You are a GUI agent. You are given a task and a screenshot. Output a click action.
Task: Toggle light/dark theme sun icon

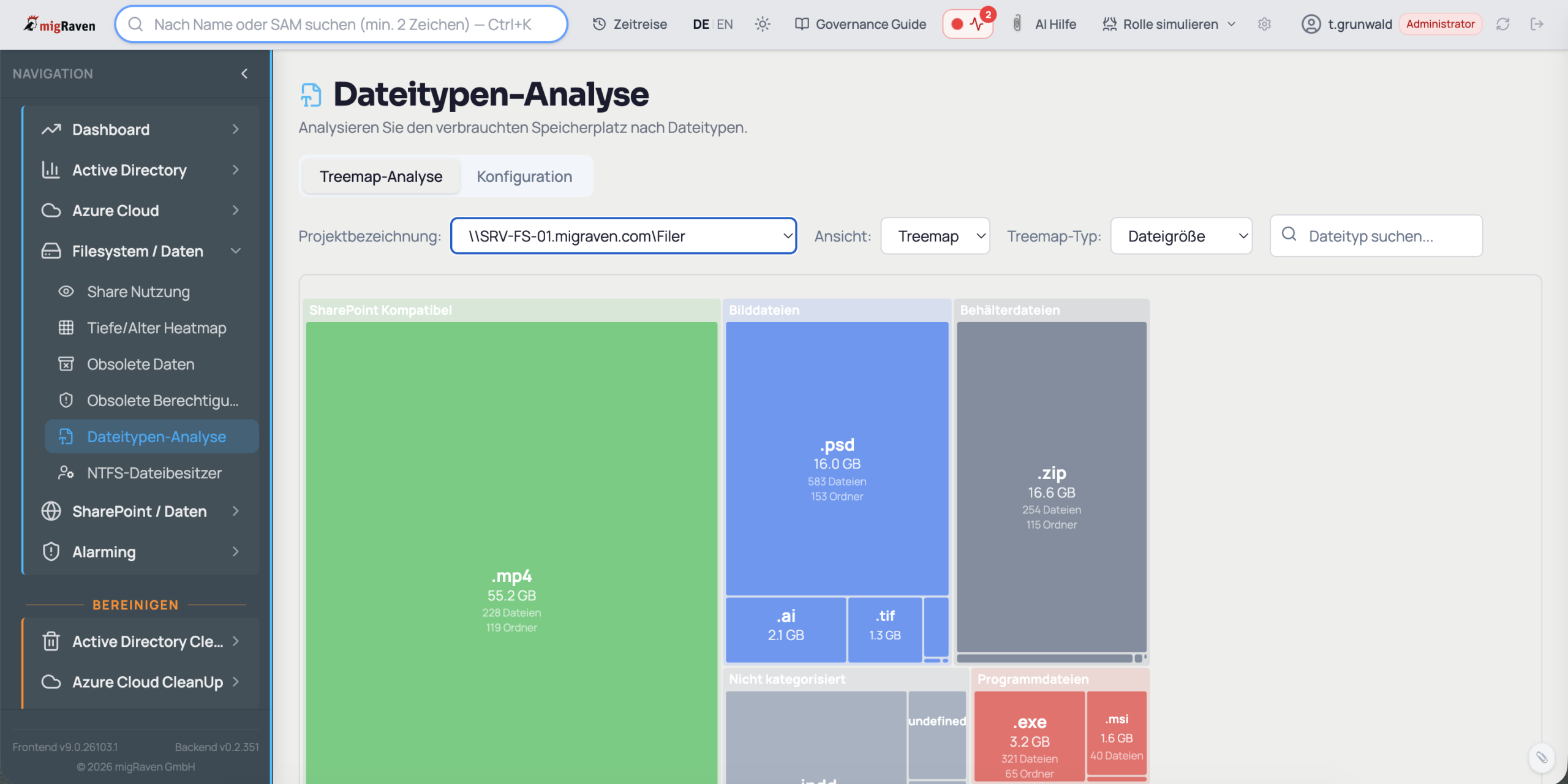(762, 24)
